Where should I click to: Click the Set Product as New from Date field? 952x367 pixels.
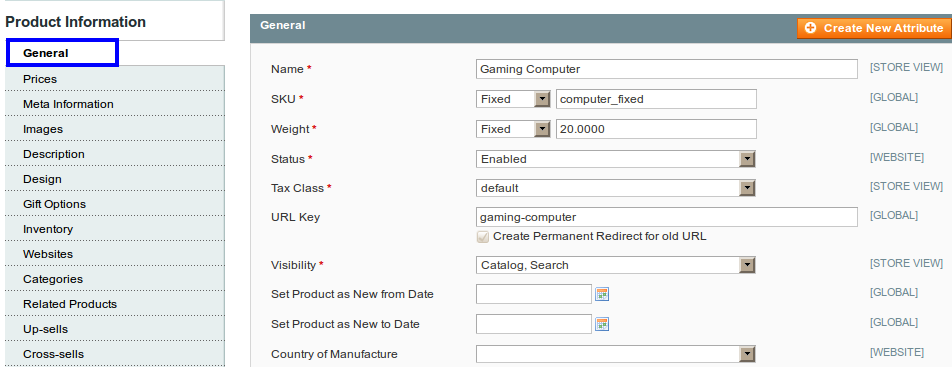point(534,294)
